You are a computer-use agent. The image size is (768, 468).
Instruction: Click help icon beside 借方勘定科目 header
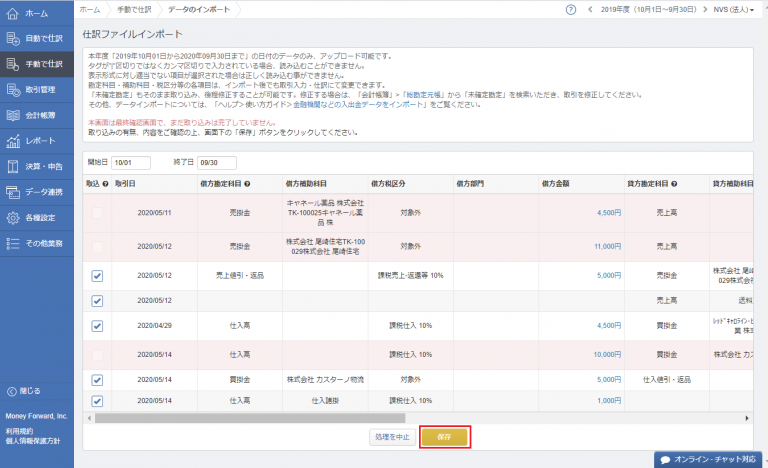tap(247, 184)
